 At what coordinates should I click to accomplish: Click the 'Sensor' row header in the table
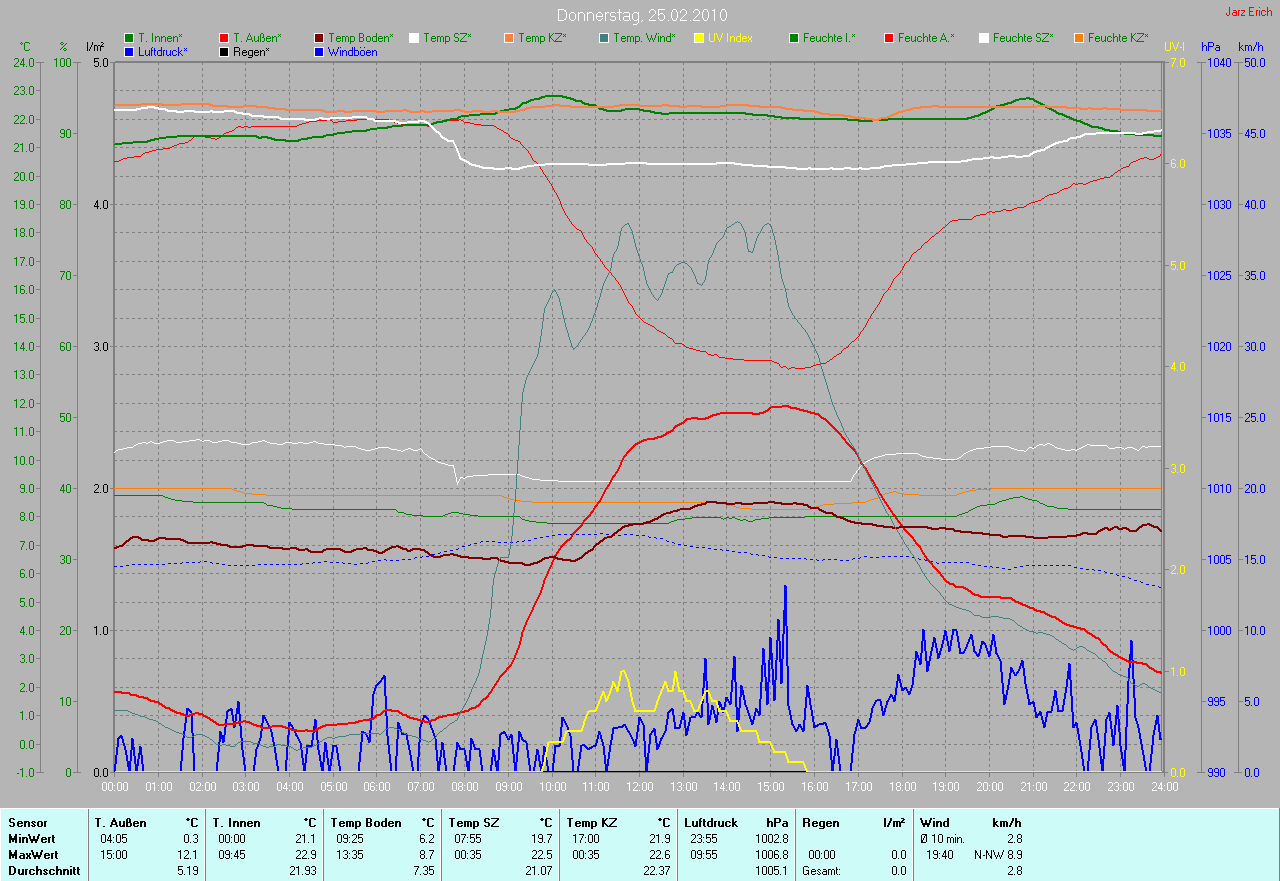[27, 823]
